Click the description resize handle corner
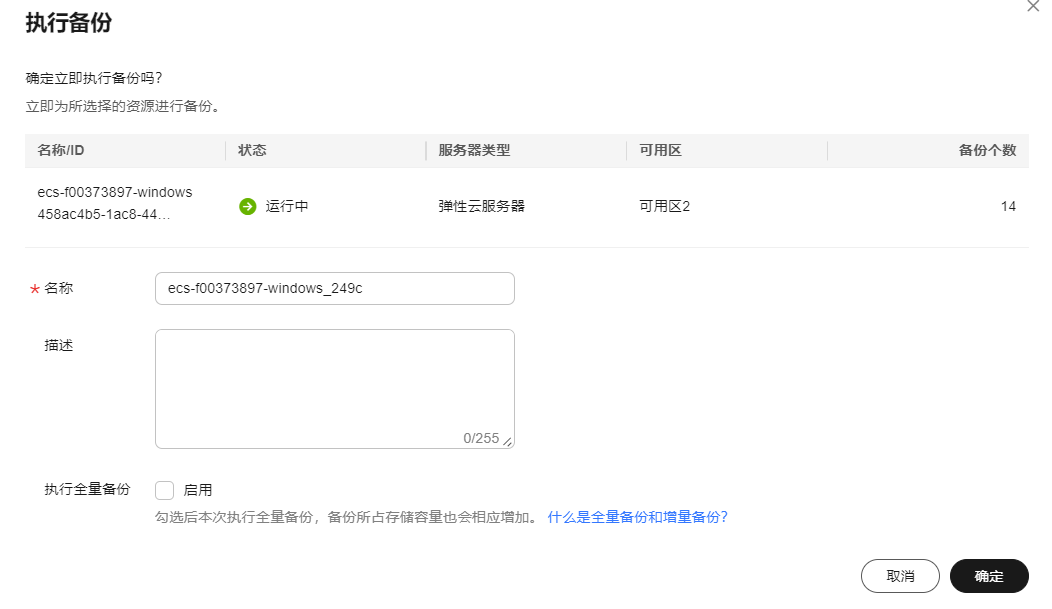 [x=508, y=442]
